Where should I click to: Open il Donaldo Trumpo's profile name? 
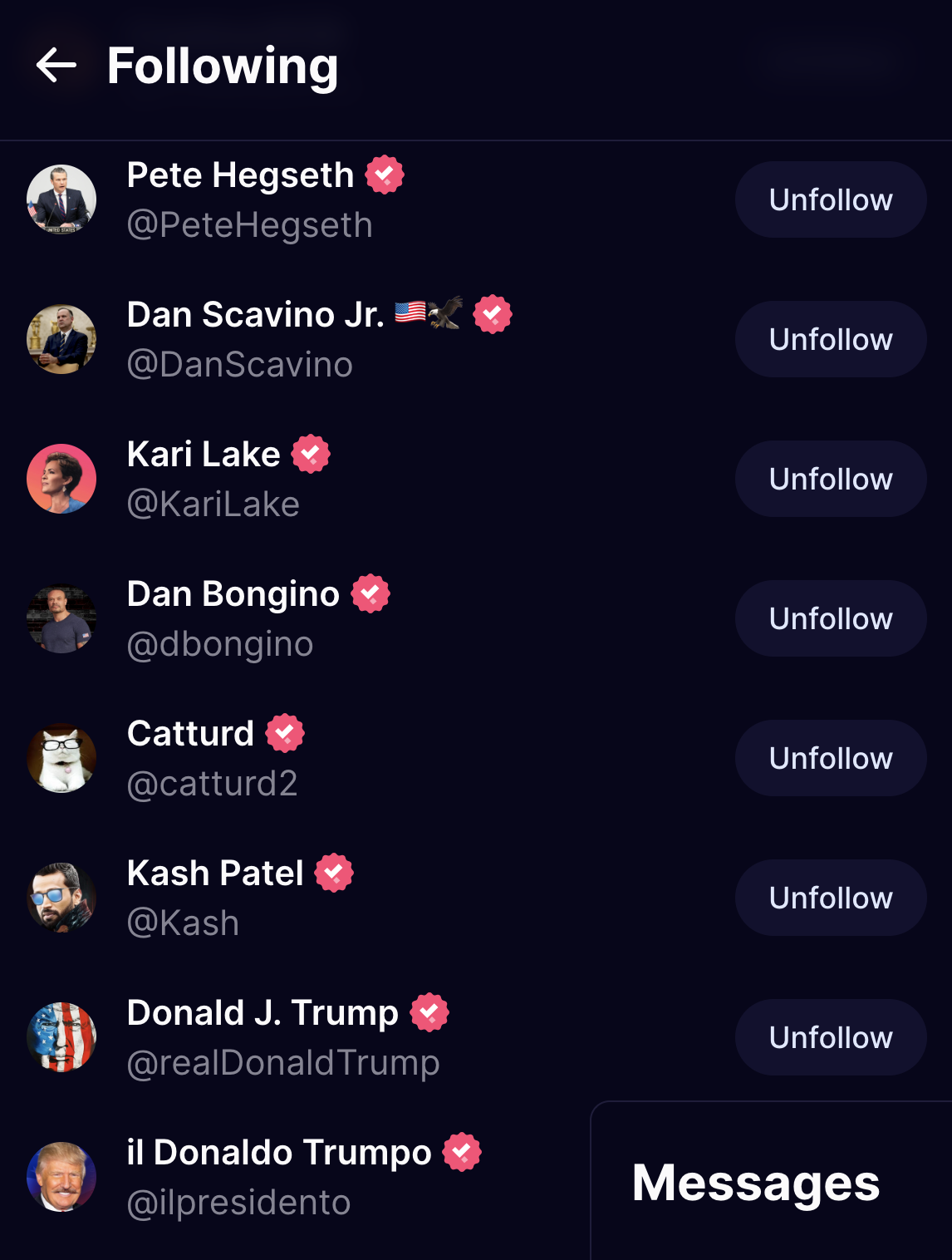279,1153
